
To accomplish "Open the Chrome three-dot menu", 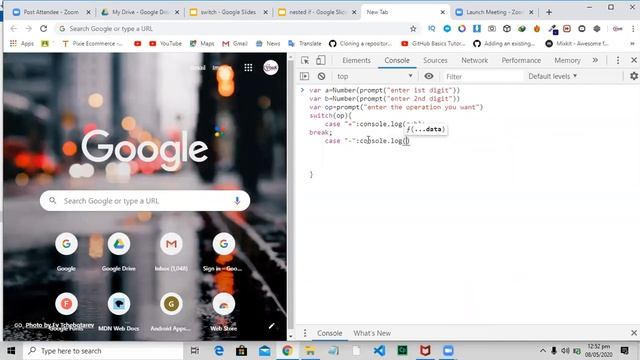I will (633, 29).
